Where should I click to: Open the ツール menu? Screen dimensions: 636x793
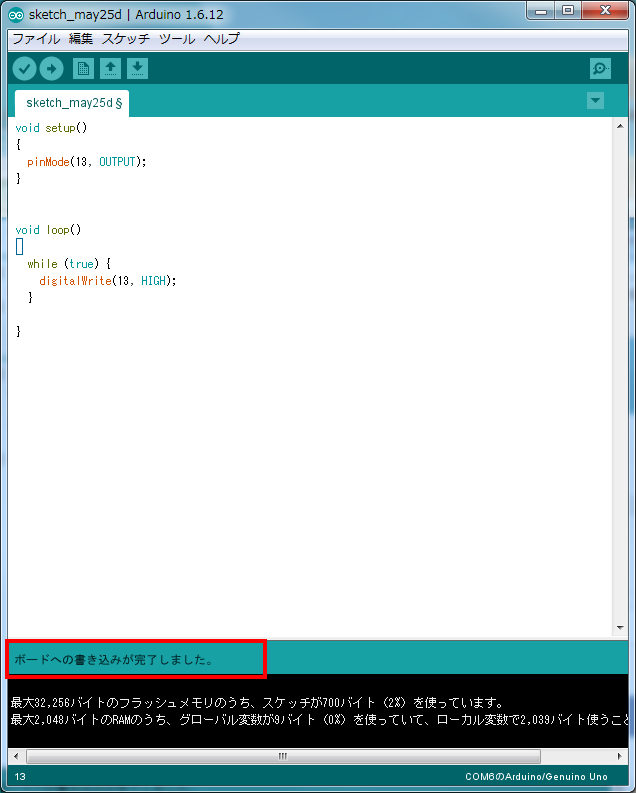point(177,39)
